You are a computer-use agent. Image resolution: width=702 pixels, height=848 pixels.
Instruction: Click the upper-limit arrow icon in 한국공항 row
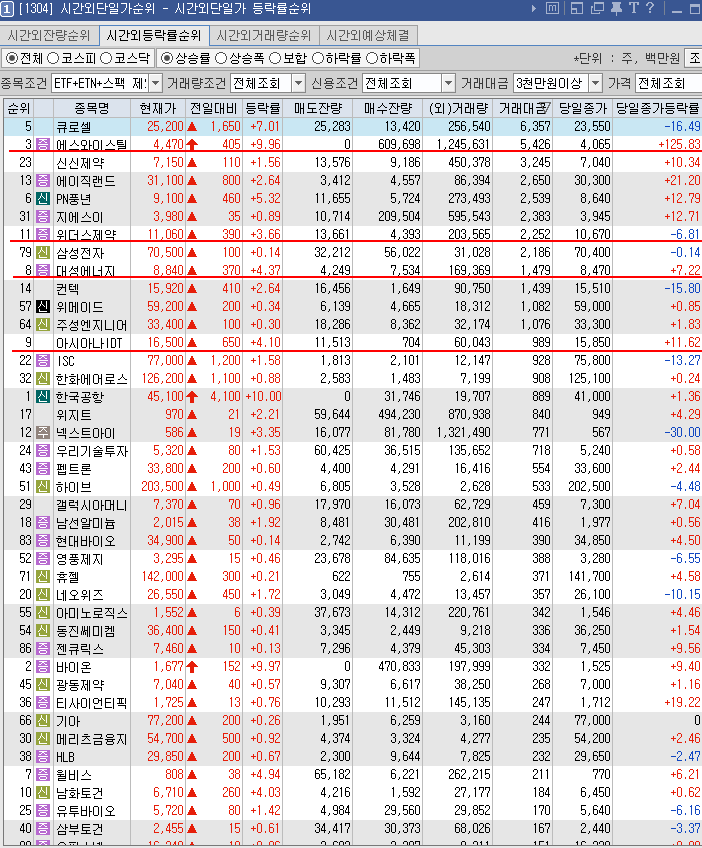192,396
